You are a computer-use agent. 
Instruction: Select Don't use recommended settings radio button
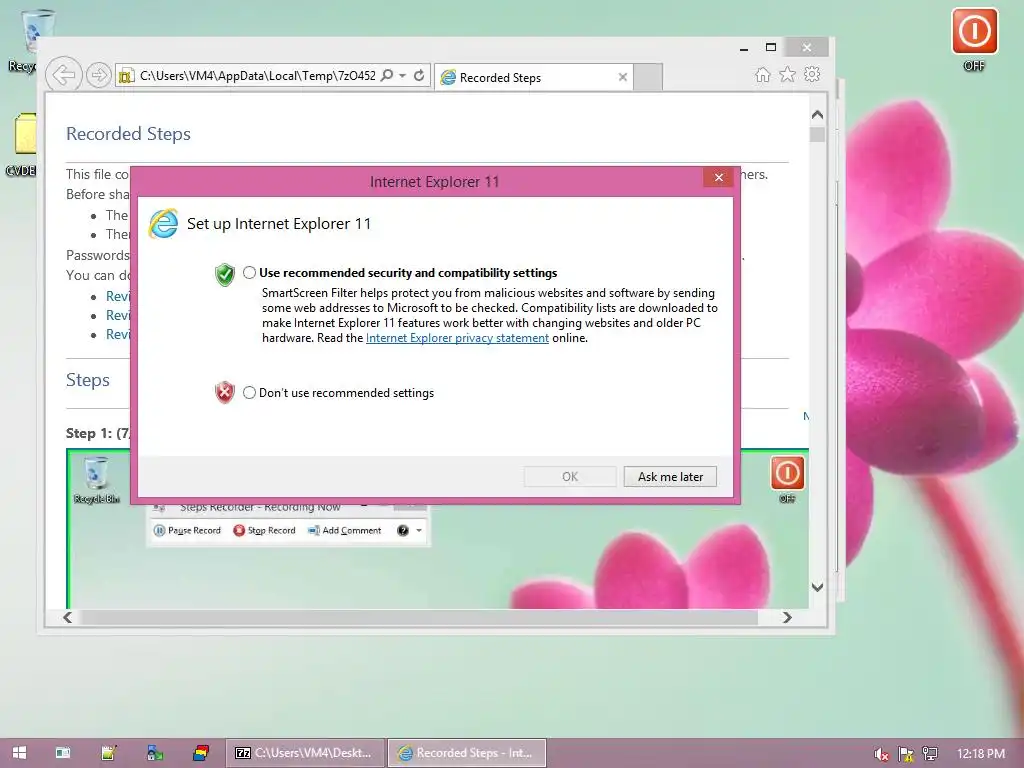[x=249, y=392]
